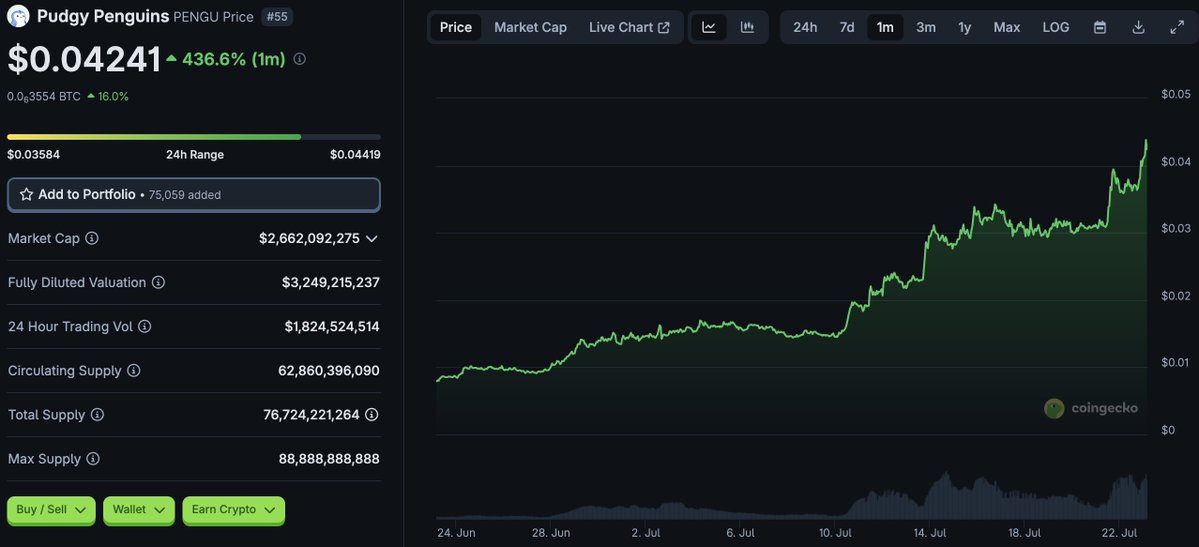Click trading volume value $1,824,524,514

332,327
